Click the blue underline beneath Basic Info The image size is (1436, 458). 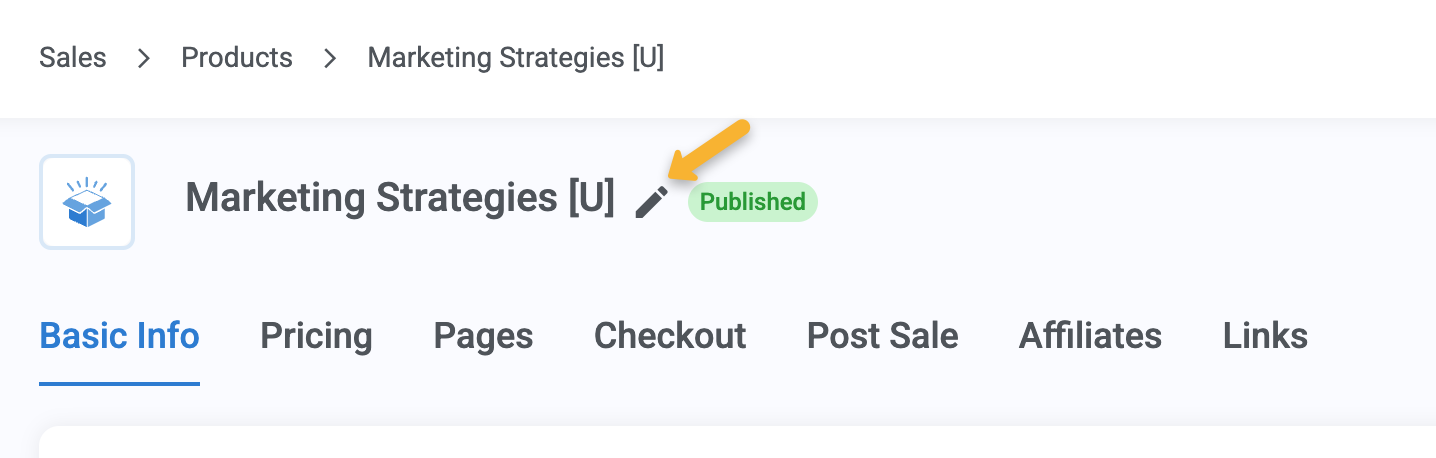point(120,383)
